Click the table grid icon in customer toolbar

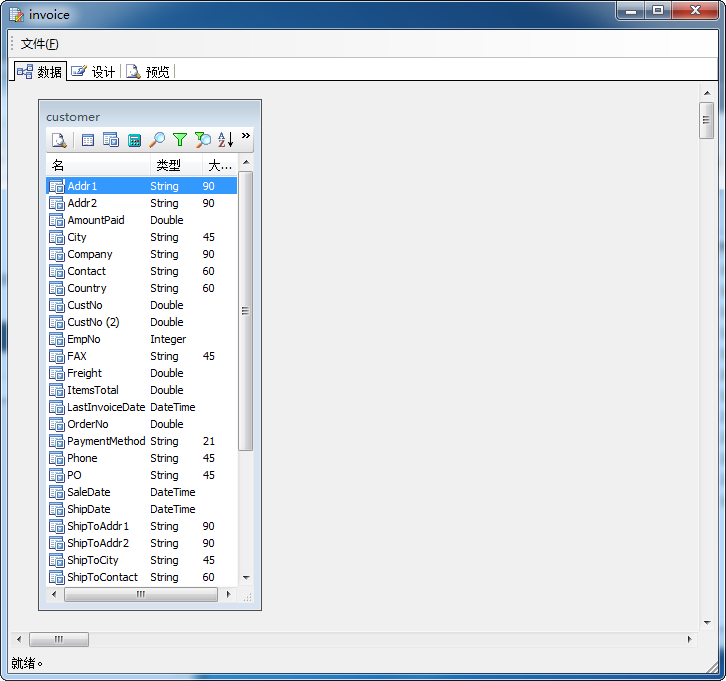[88, 140]
